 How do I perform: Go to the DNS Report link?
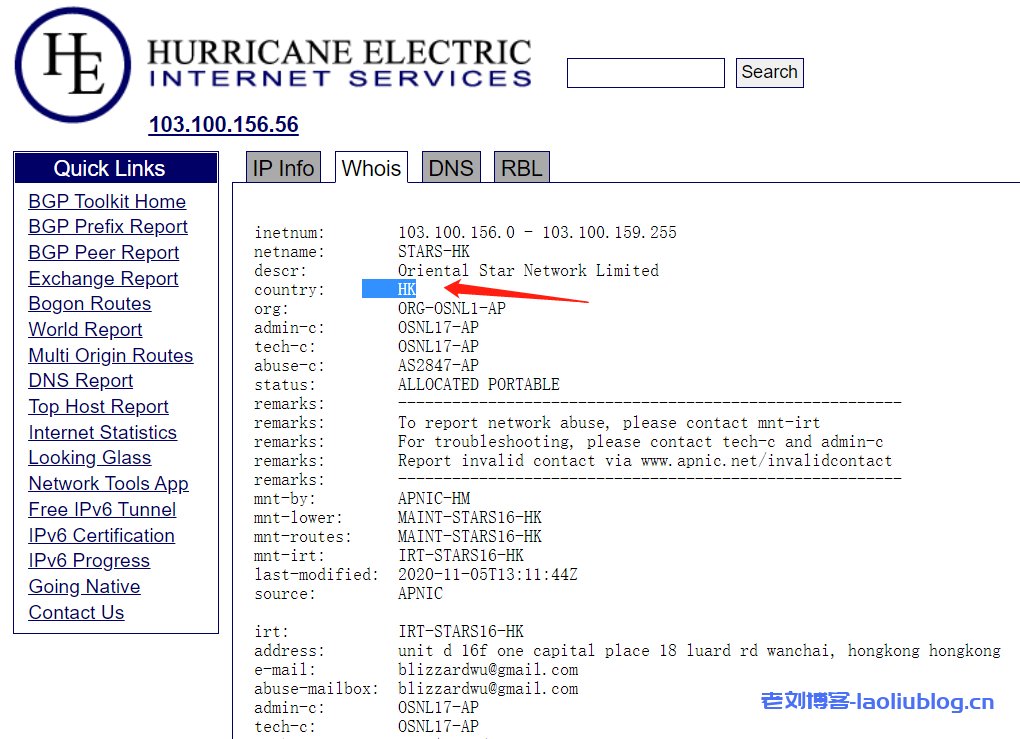tap(81, 381)
